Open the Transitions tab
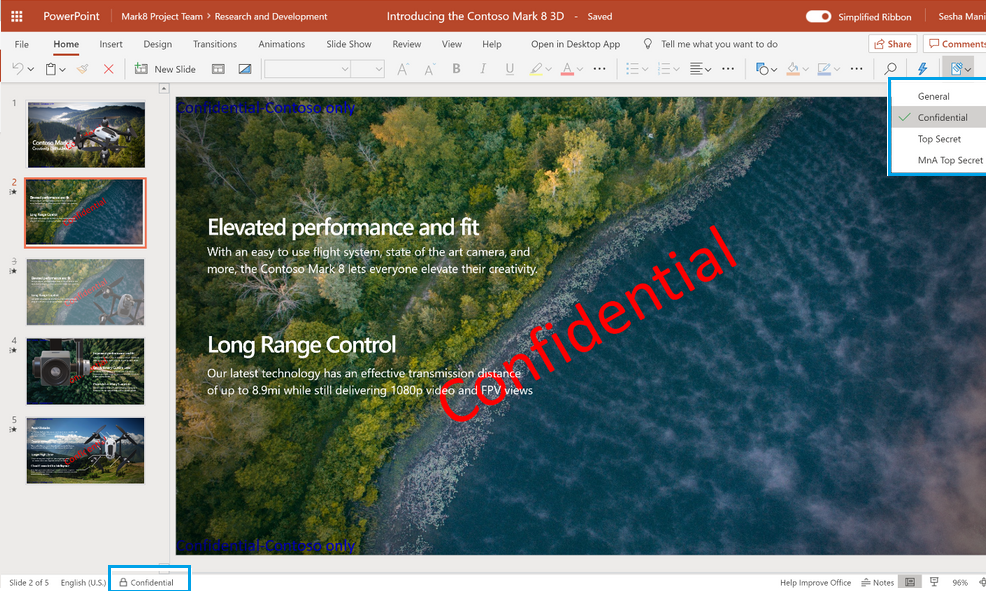 (x=215, y=44)
